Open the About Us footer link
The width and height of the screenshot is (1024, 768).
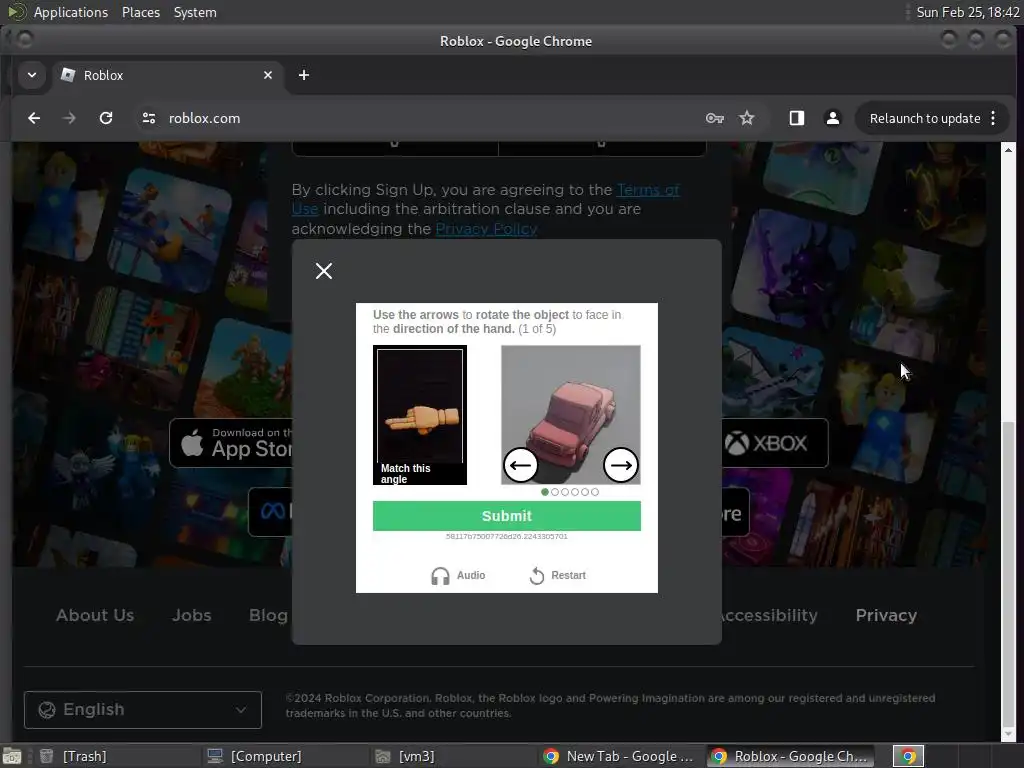point(95,615)
